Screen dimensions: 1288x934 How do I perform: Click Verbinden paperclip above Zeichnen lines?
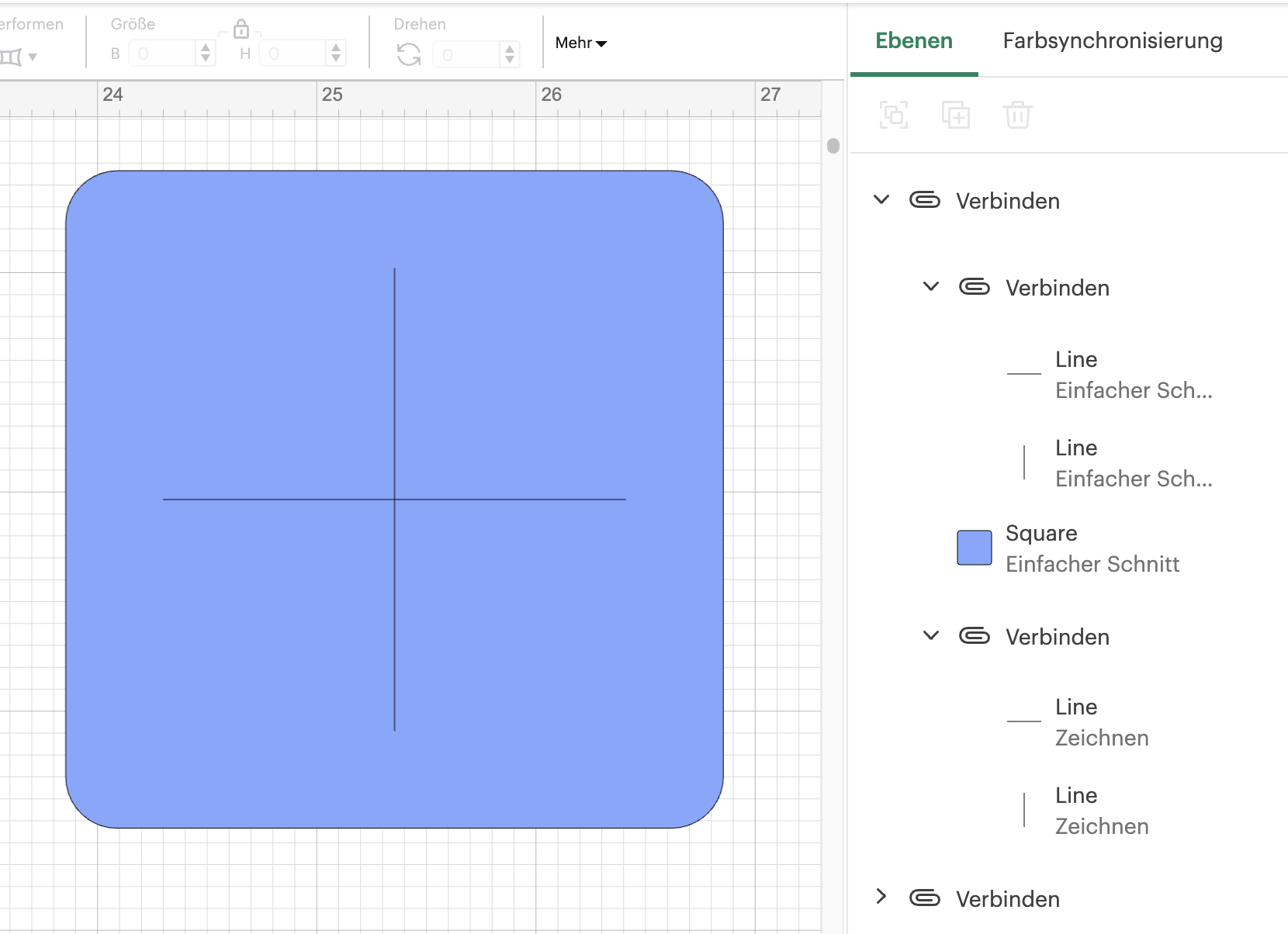click(975, 636)
